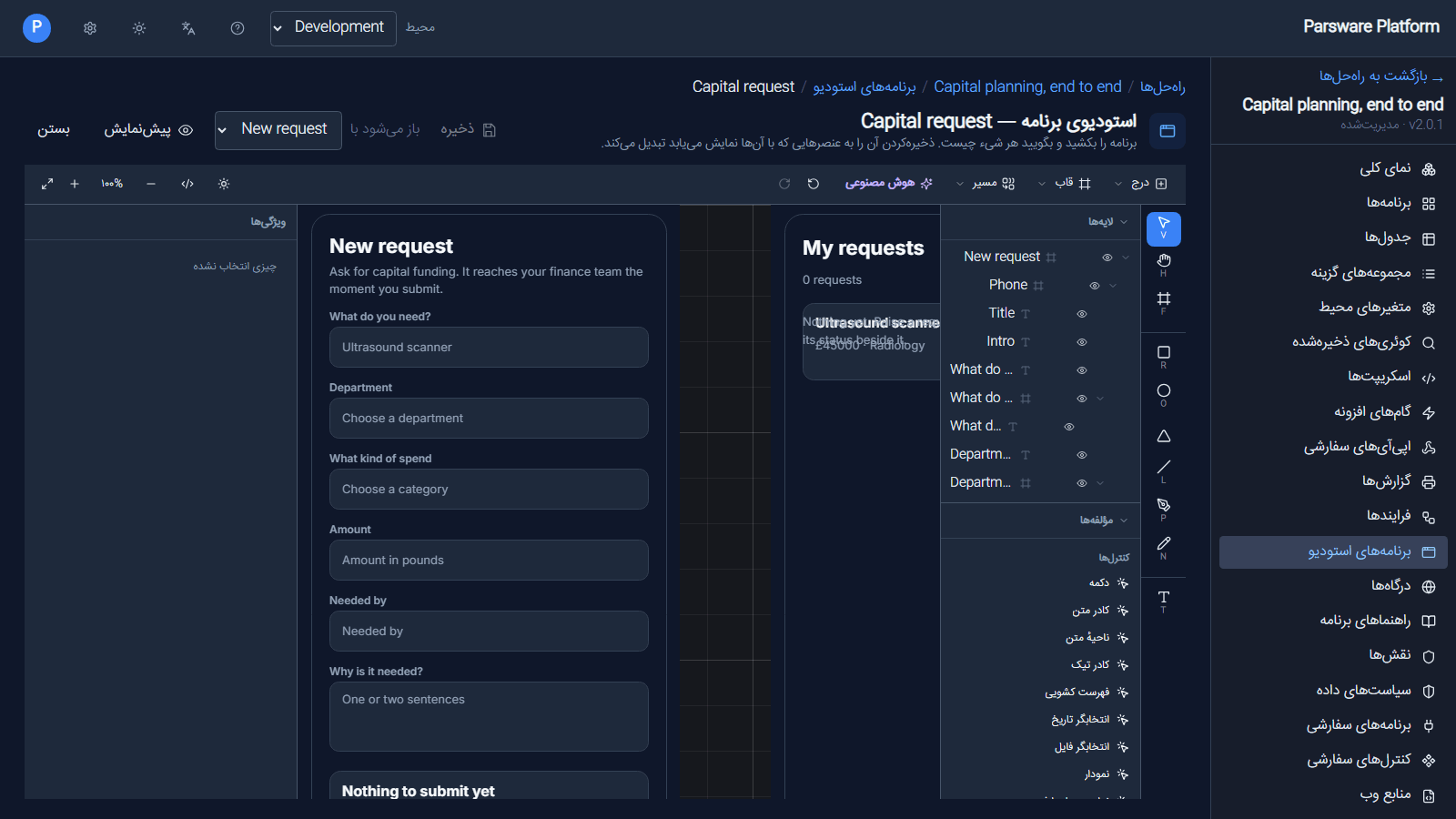The height and width of the screenshot is (819, 1456).
Task: Hide the Departm... text layer
Action: [x=1082, y=455]
